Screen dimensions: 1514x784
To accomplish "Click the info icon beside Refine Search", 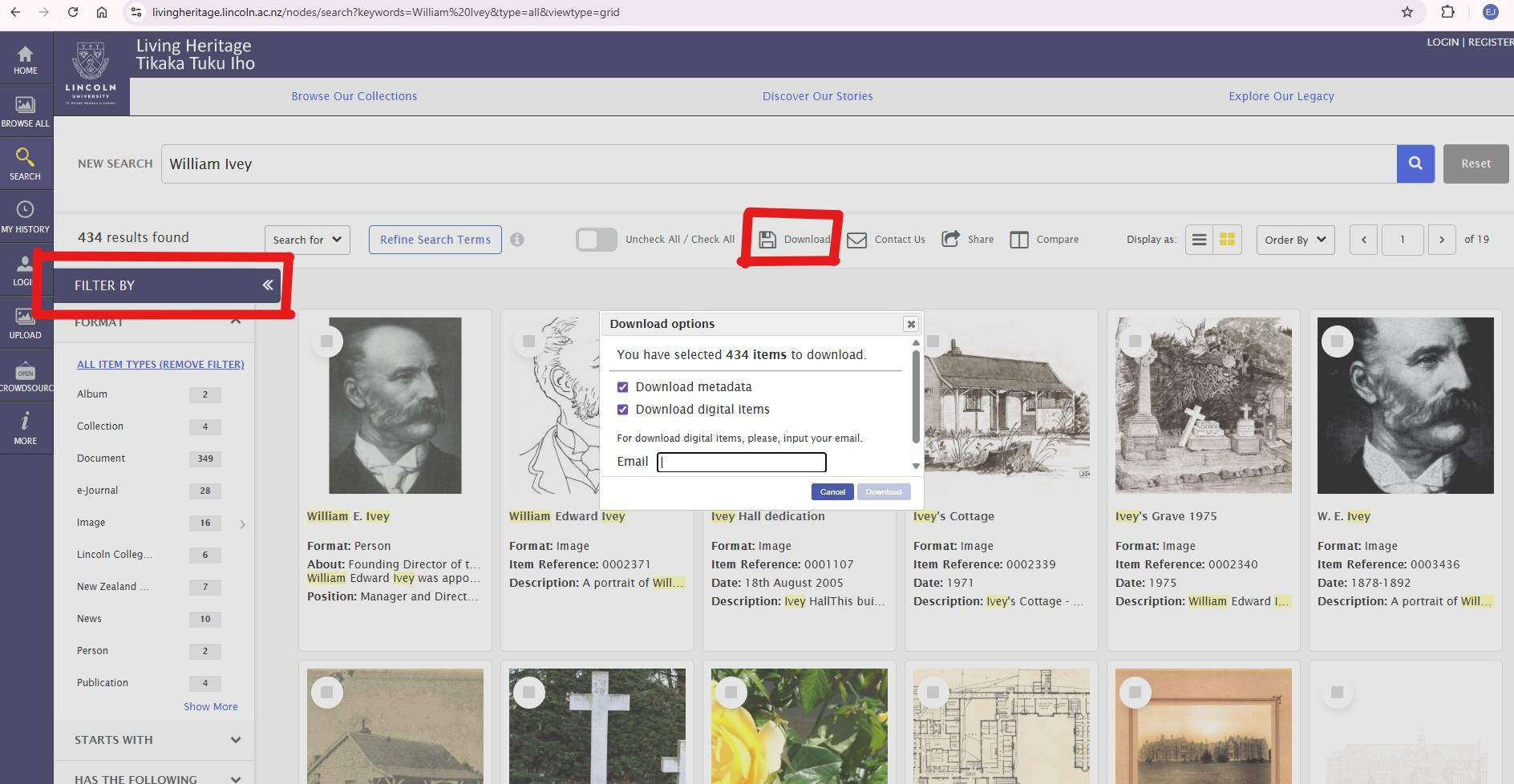I will point(517,240).
